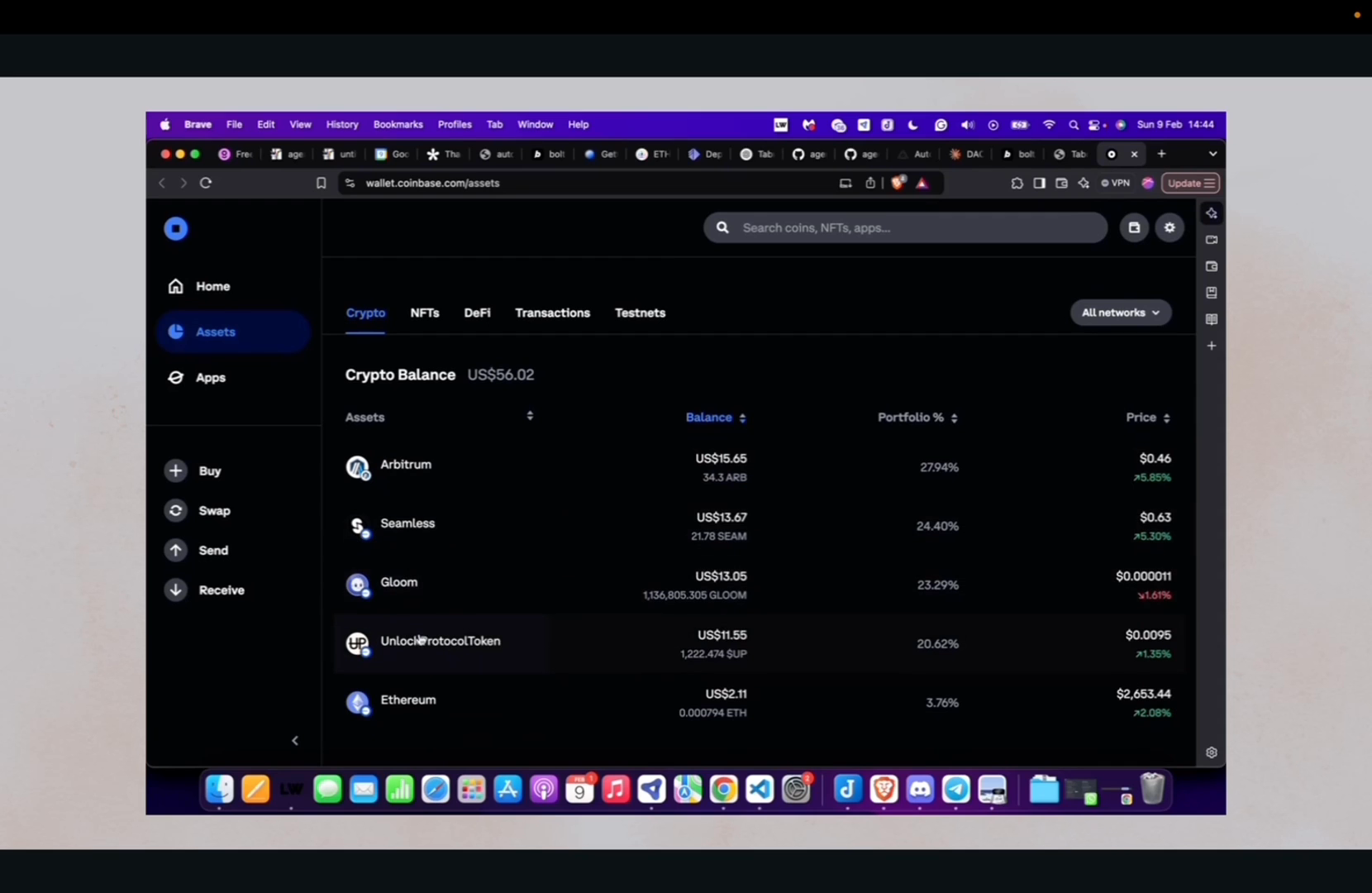Open the wallet icon next to search
Viewport: 1372px width, 893px height.
(x=1134, y=228)
